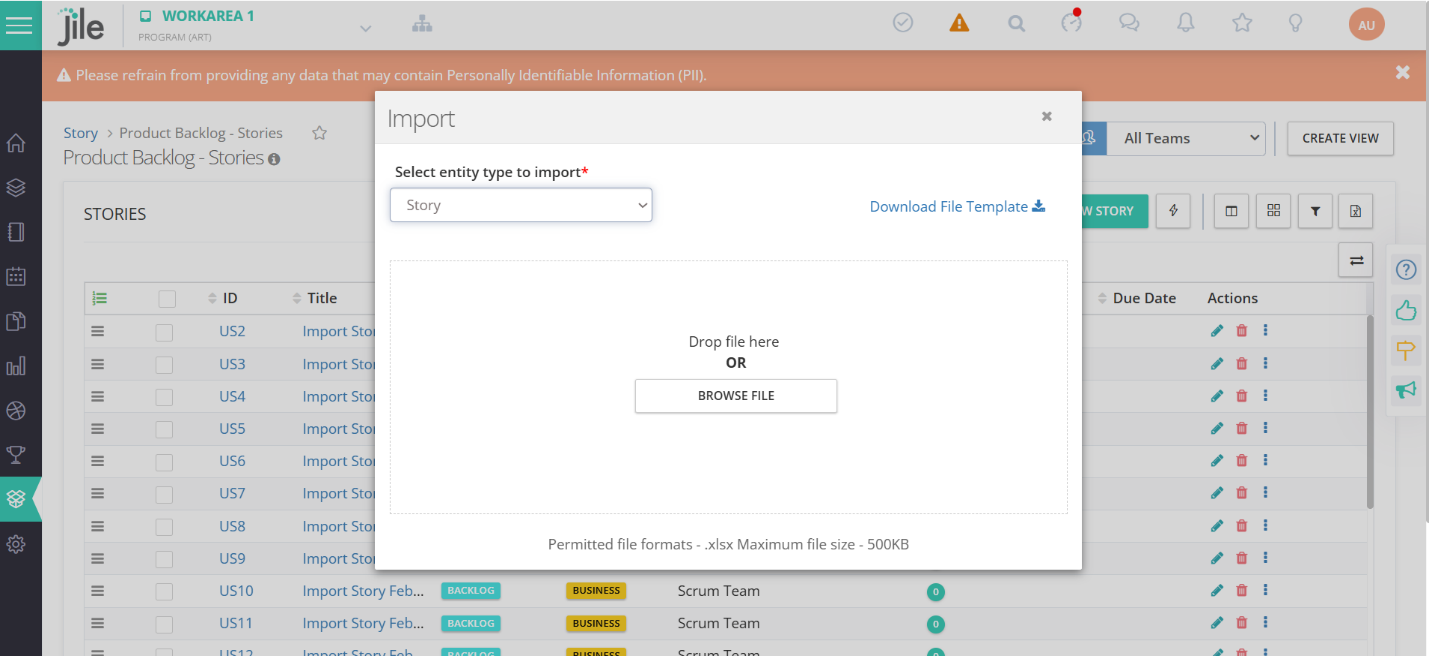Go to Story breadcrumb link
The height and width of the screenshot is (656, 1429).
coord(80,133)
